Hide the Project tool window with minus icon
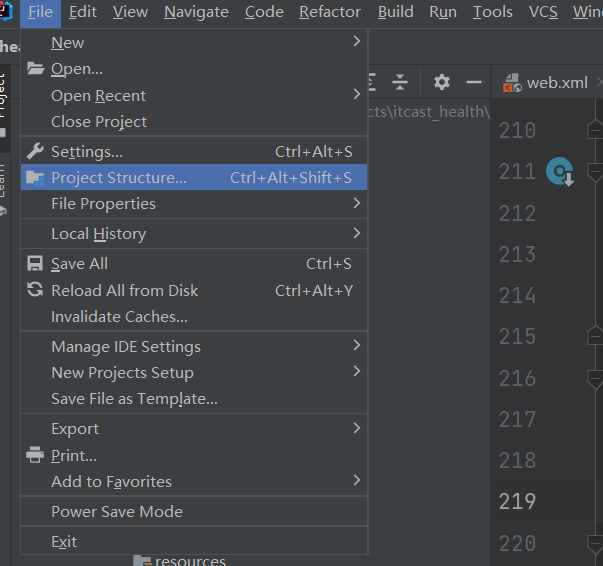The width and height of the screenshot is (603, 566). (474, 82)
